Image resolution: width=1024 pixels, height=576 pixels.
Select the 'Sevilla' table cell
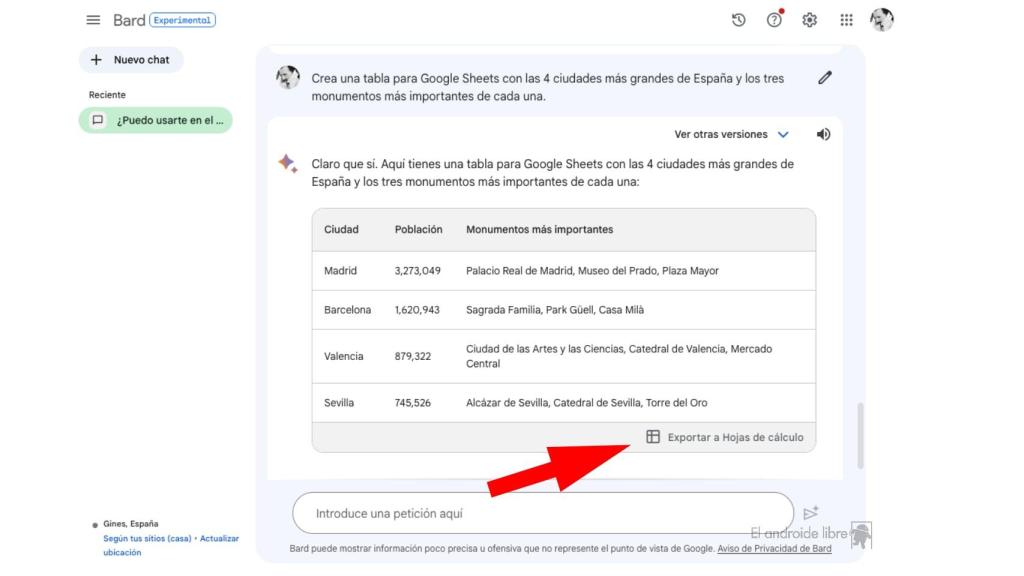pos(339,402)
